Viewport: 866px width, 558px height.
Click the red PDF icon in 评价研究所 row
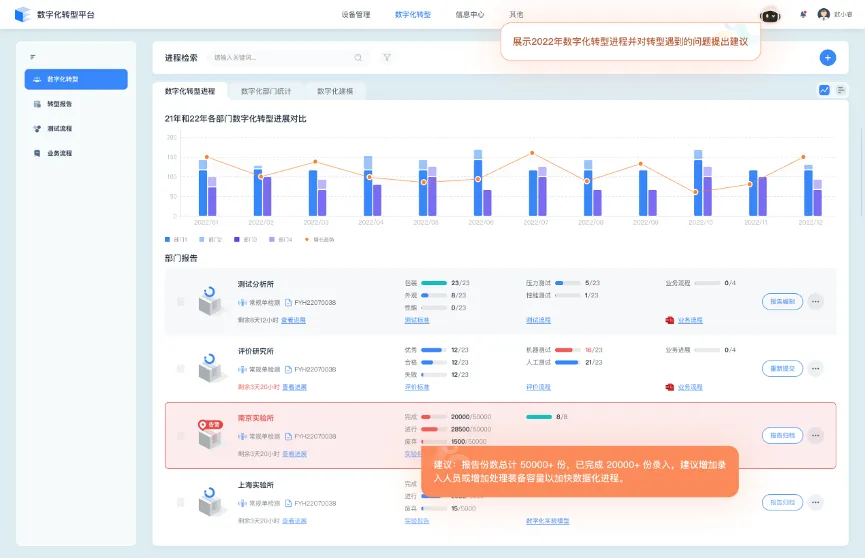click(x=669, y=387)
